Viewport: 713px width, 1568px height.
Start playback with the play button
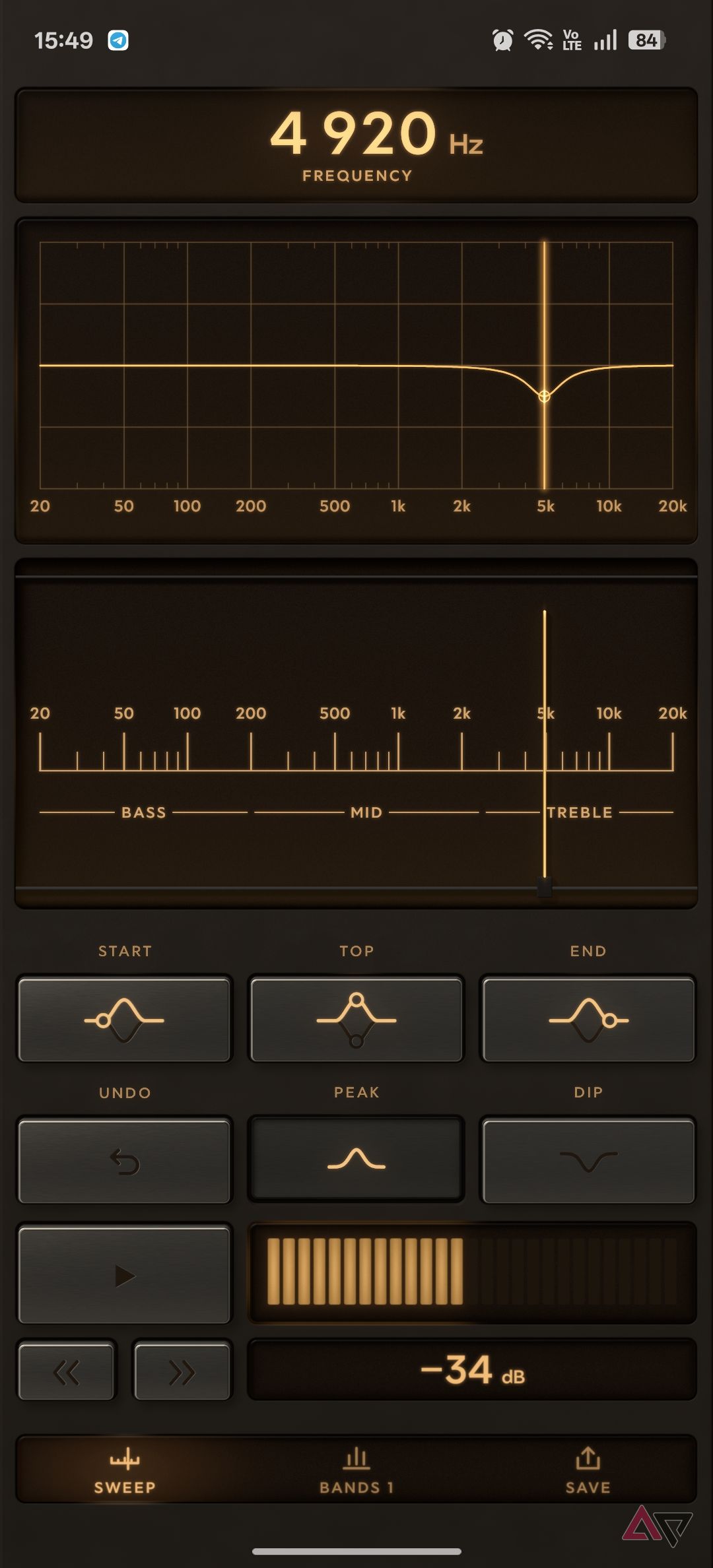coord(125,1275)
